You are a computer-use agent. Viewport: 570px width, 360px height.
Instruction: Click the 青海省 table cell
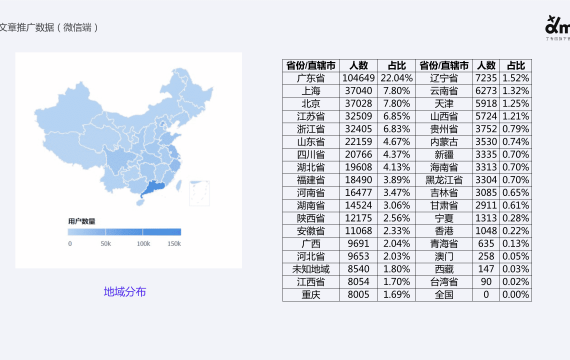tap(444, 244)
